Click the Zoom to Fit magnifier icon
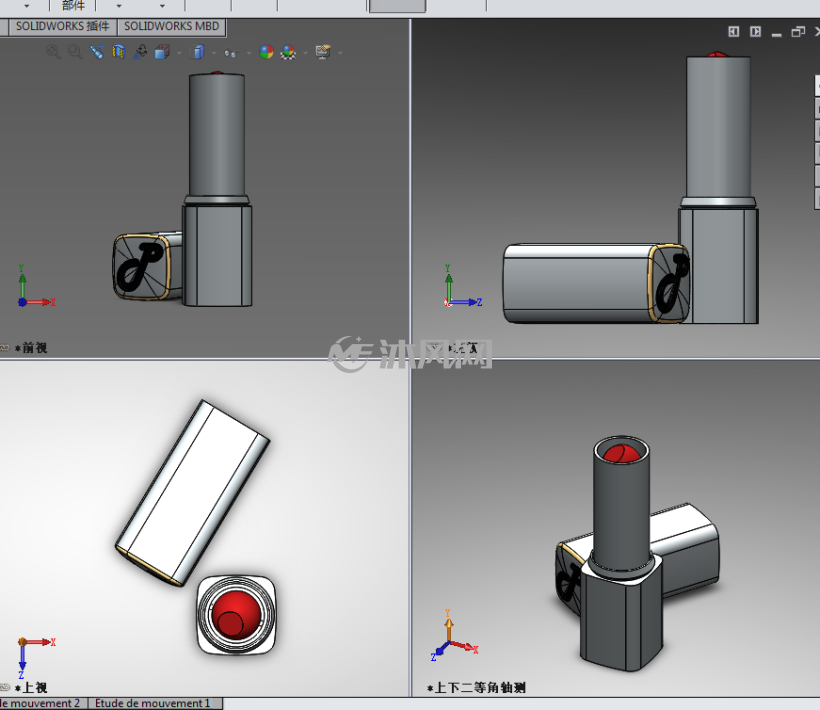 [53, 51]
